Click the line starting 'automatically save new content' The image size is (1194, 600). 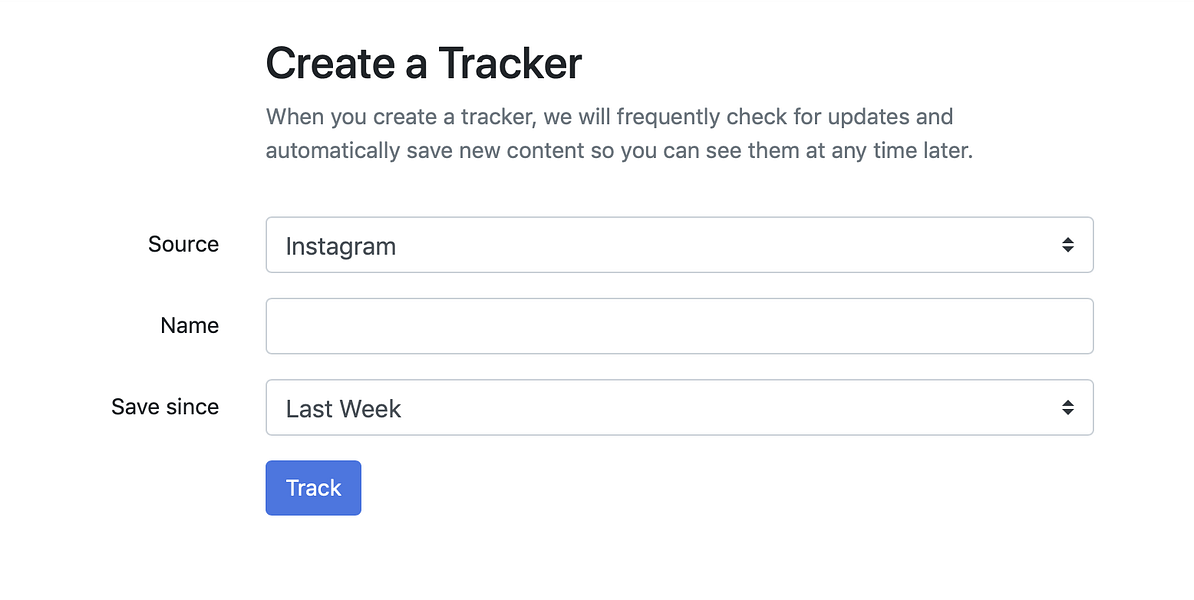(x=618, y=152)
